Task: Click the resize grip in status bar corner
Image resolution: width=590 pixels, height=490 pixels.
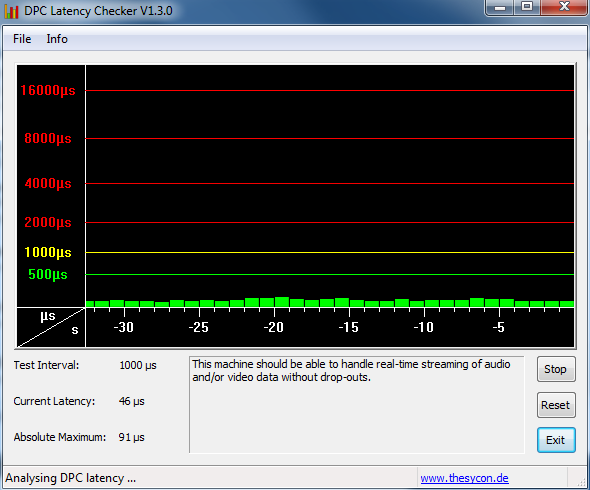Action: tap(582, 482)
